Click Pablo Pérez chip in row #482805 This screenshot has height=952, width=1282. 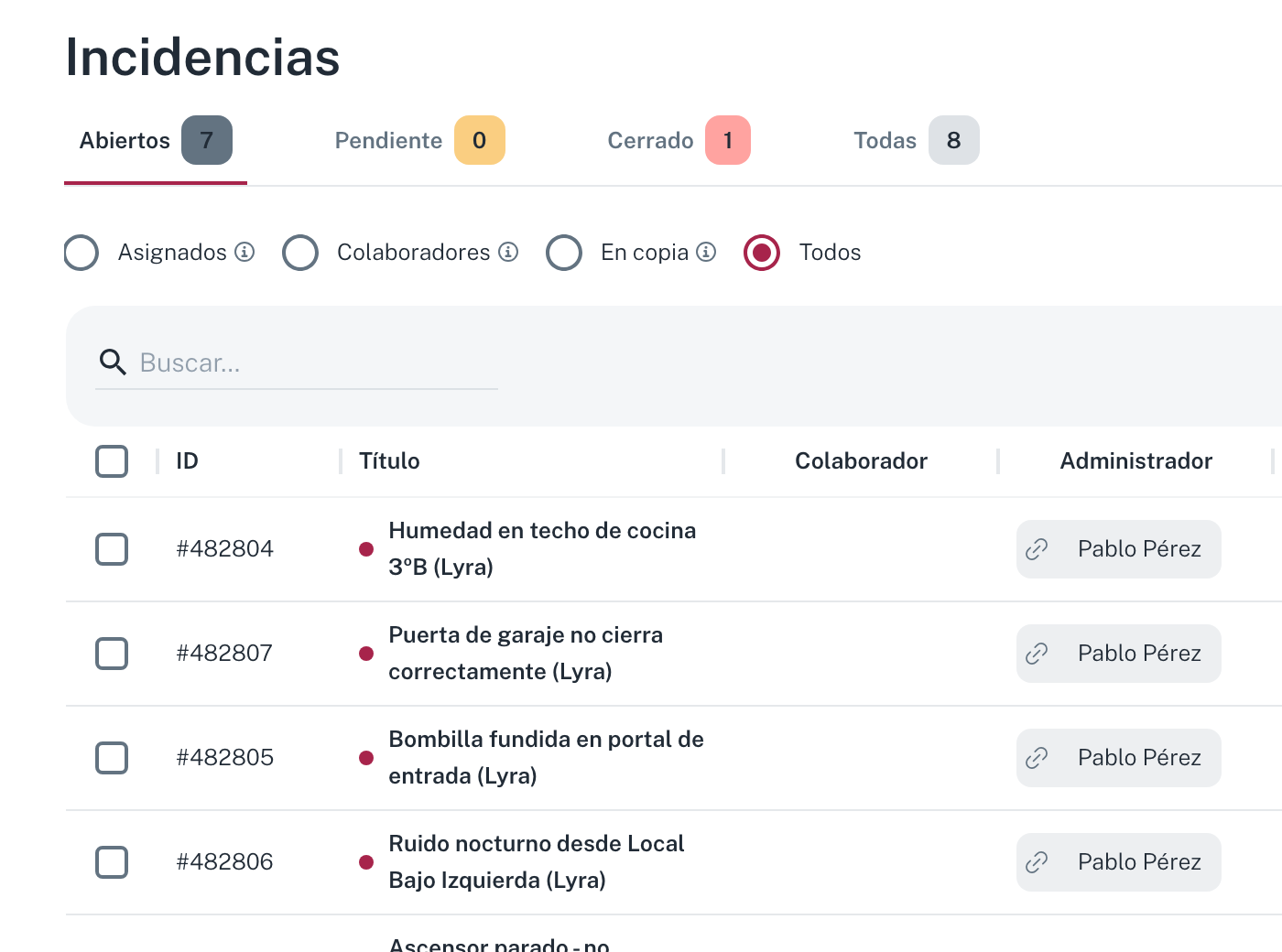click(x=1119, y=758)
